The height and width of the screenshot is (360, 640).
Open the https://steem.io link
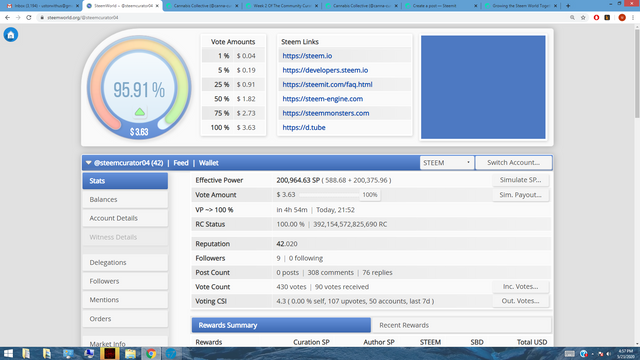tap(307, 56)
